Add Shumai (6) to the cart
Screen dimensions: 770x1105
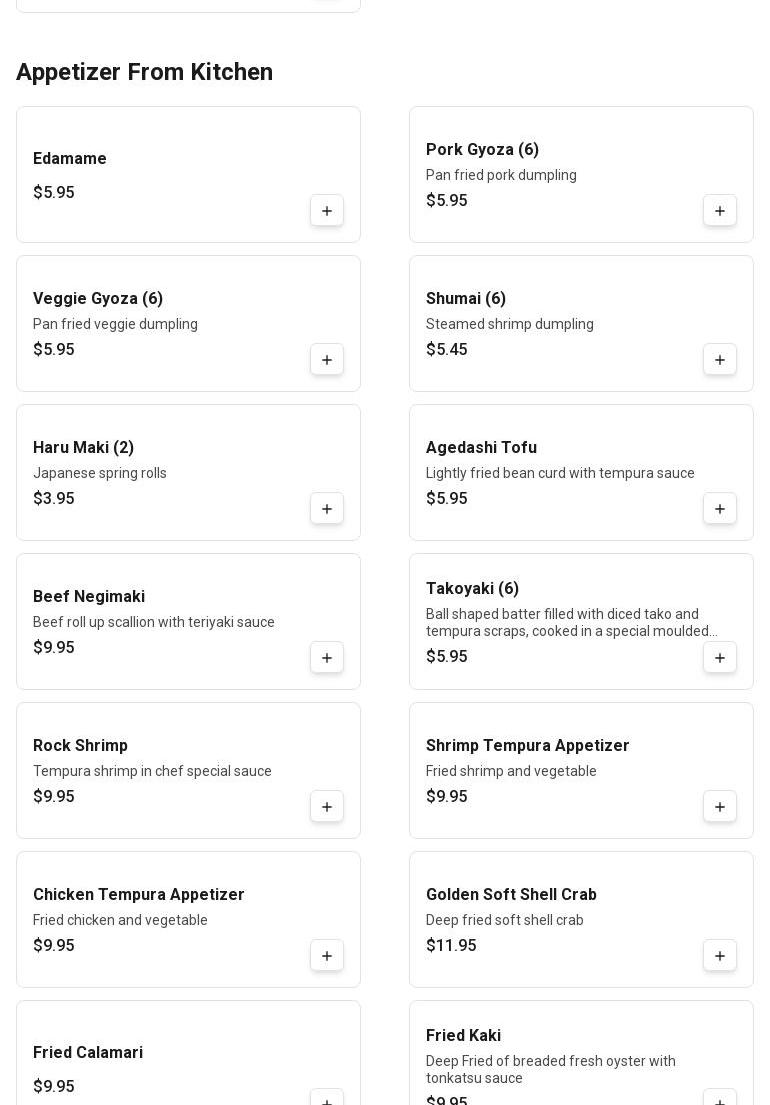tap(720, 360)
